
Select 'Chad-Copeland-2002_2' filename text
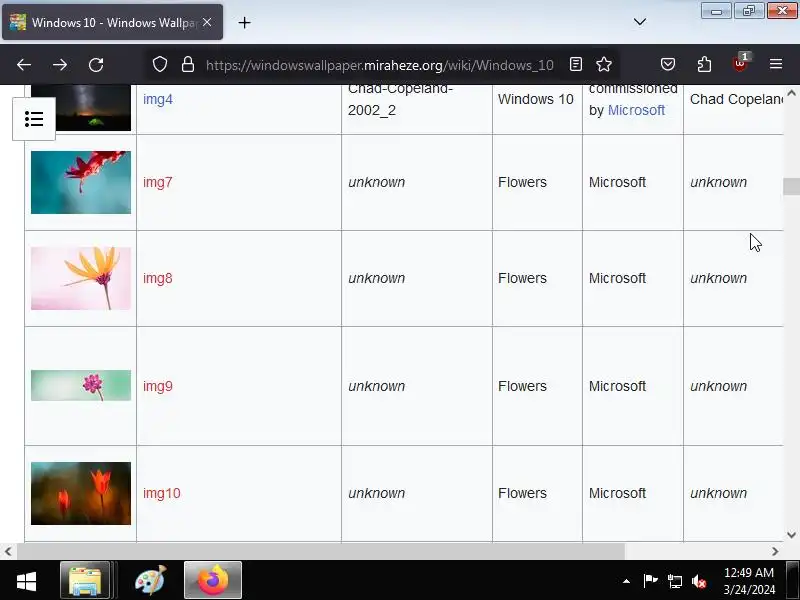400,99
